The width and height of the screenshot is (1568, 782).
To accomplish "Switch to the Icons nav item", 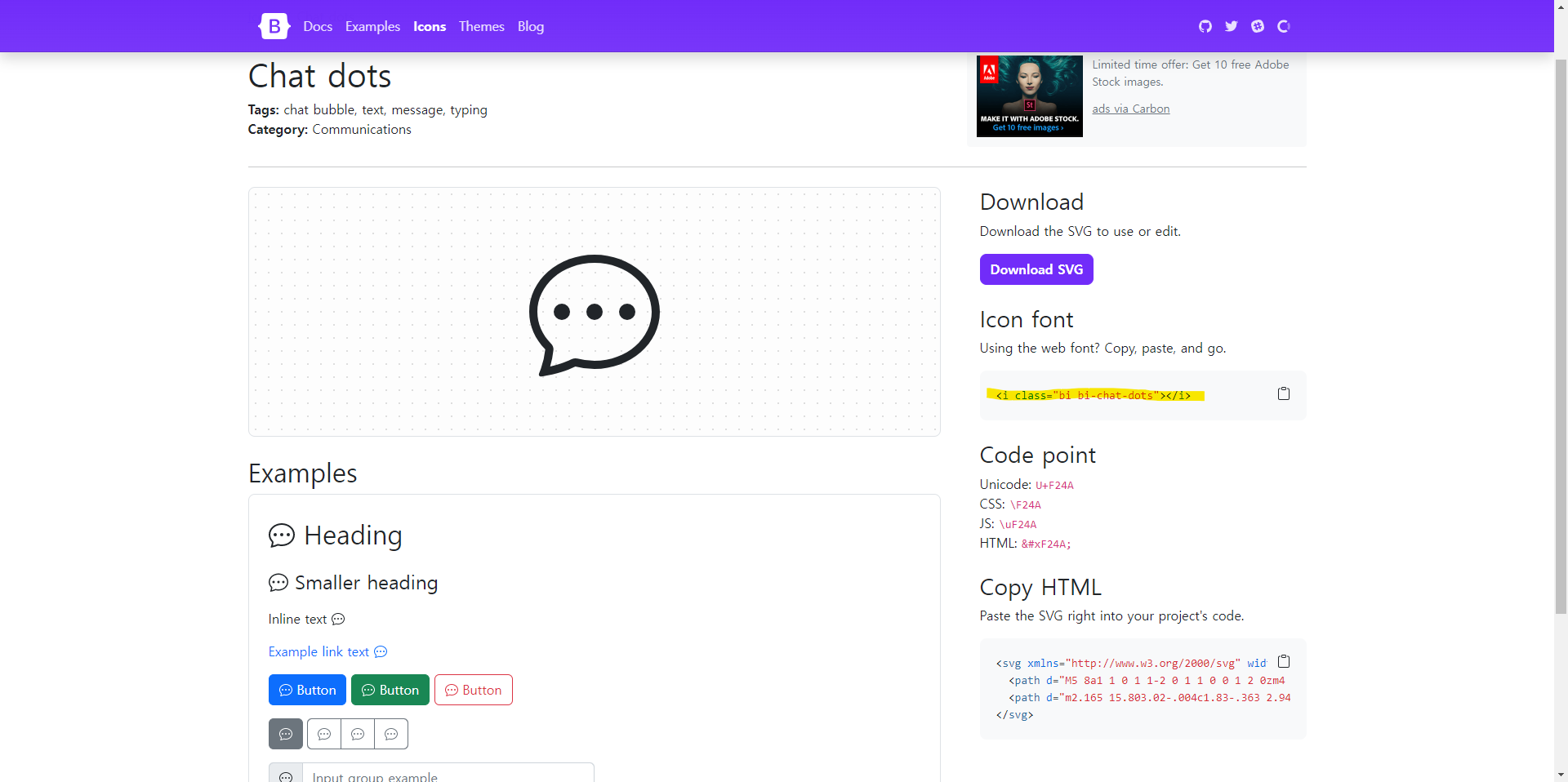I will 429,26.
